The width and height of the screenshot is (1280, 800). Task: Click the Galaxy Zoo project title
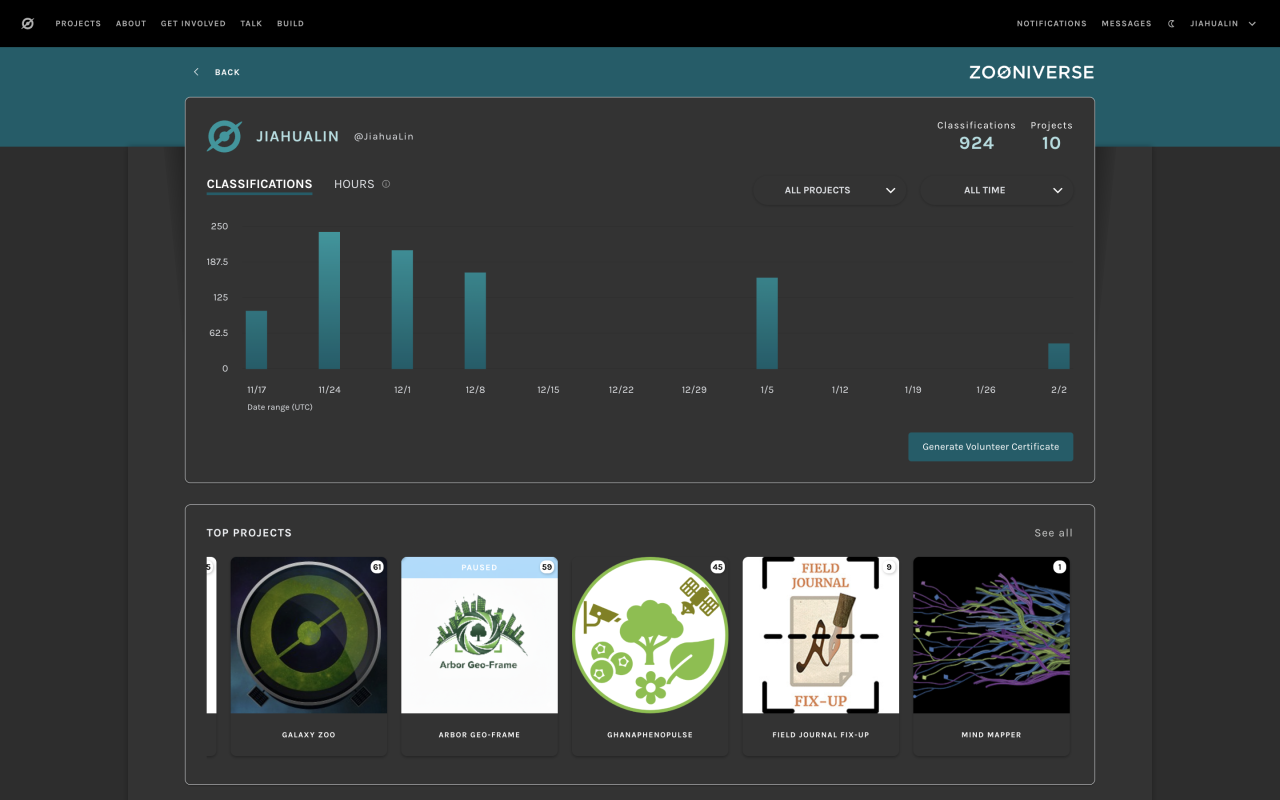coord(309,735)
